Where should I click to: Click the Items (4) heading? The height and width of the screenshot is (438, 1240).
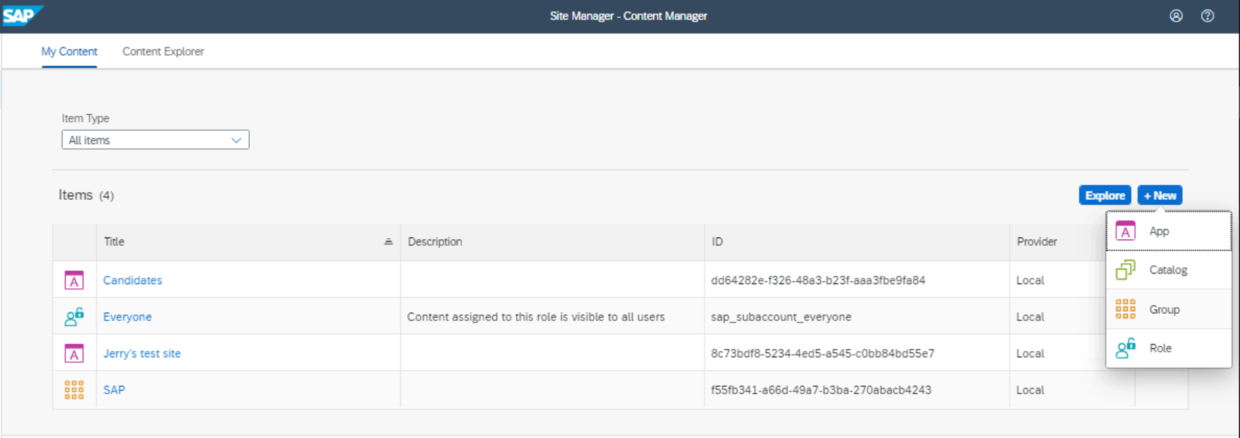coord(86,195)
